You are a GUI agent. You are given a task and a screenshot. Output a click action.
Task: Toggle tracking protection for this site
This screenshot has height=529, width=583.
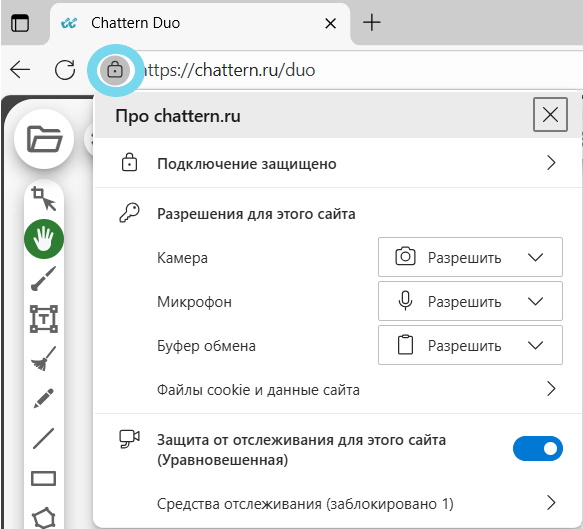pyautogui.click(x=537, y=448)
